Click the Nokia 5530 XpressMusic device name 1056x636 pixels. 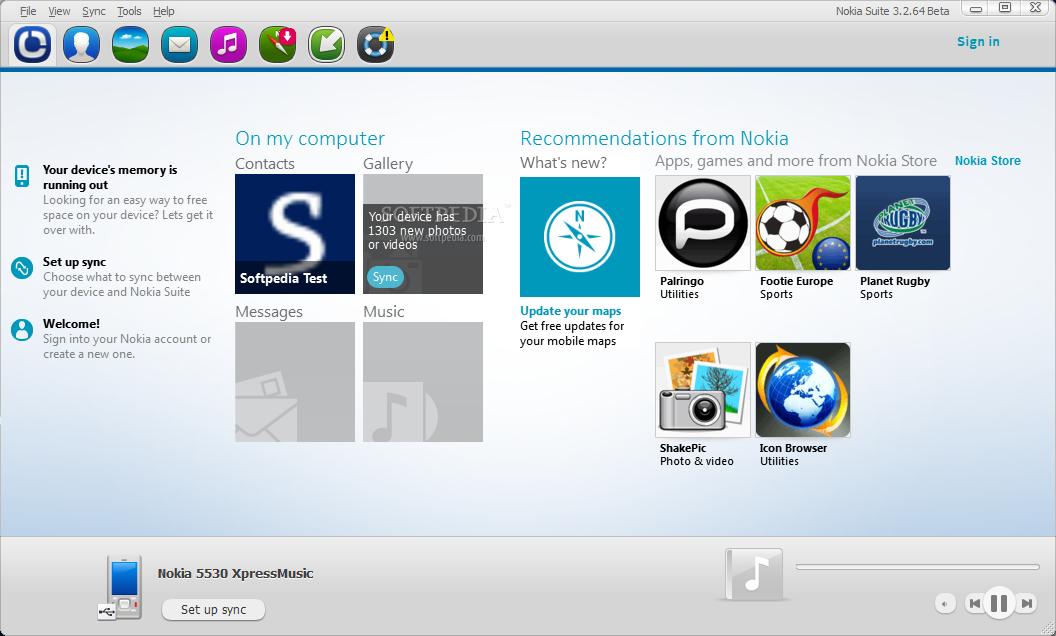point(235,573)
